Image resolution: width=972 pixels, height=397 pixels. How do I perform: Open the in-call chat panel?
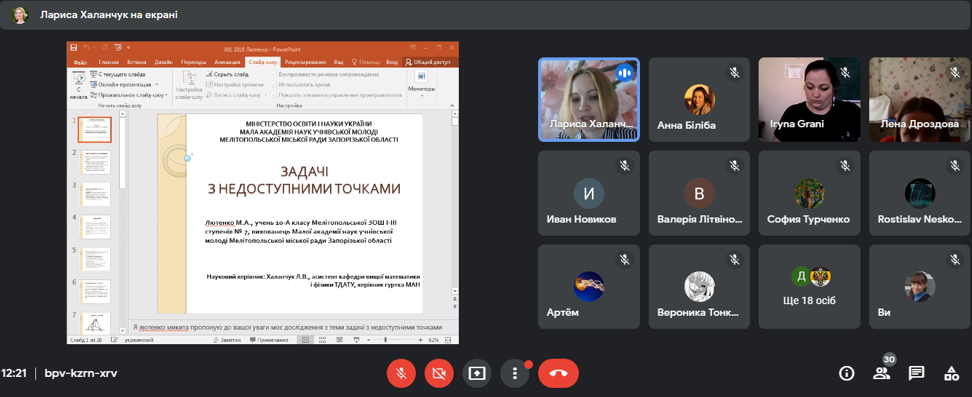coord(916,373)
